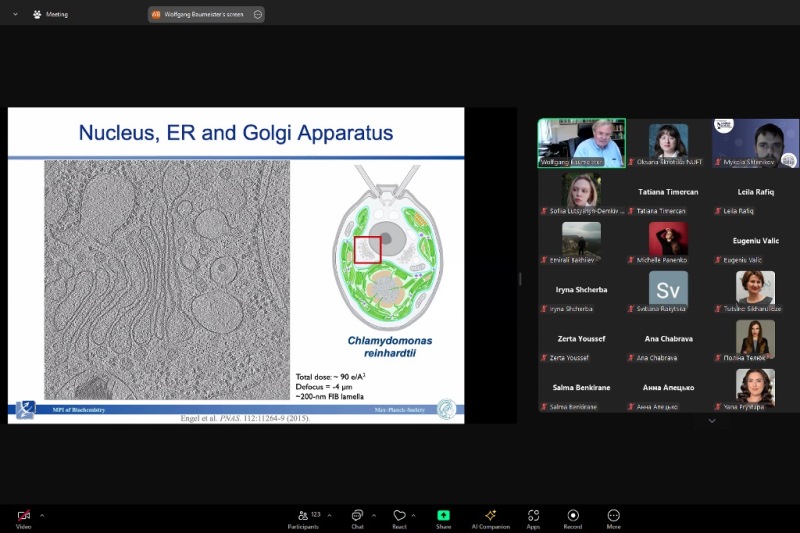
Task: Open the Chat panel
Action: click(x=357, y=516)
